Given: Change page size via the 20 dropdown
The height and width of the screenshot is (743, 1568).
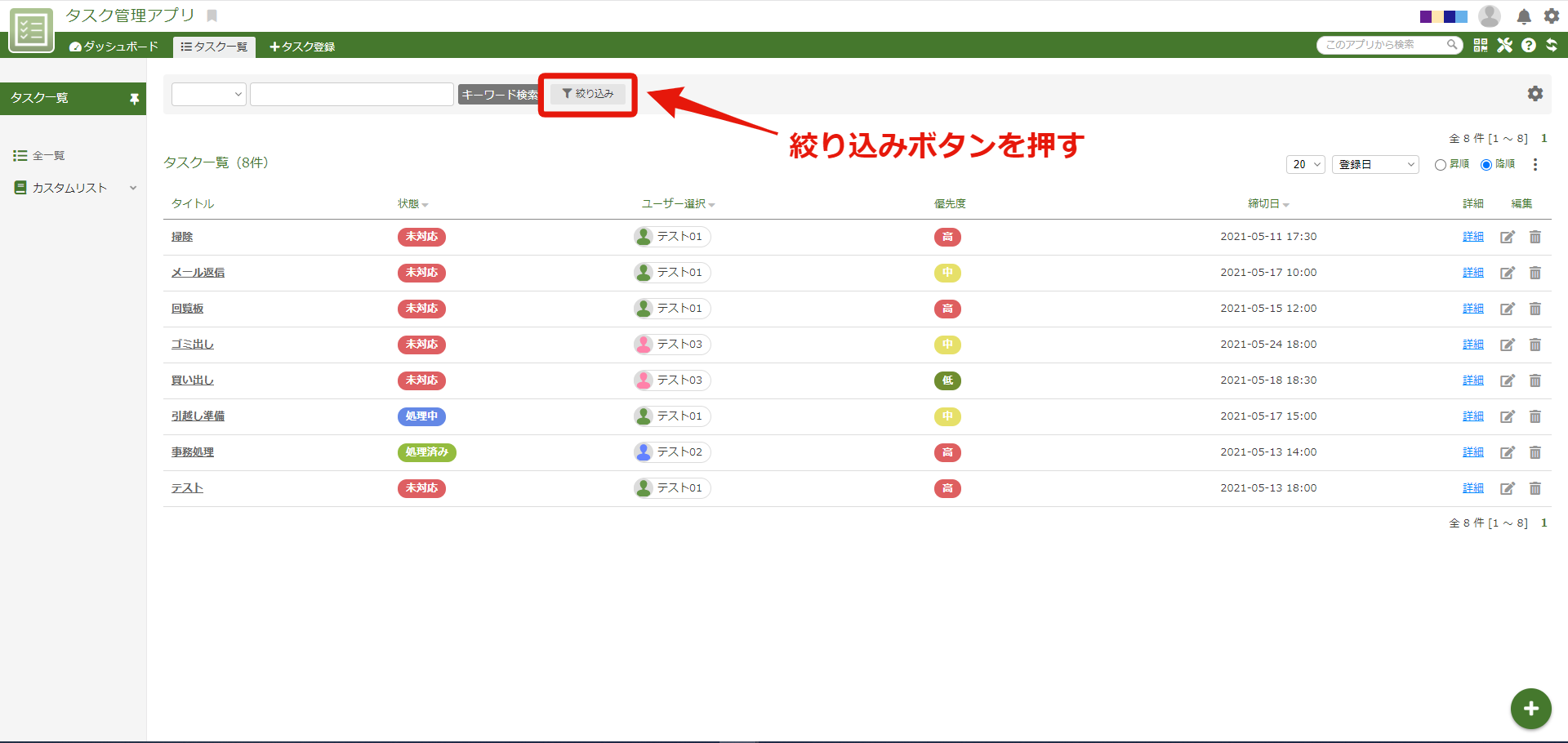Looking at the screenshot, I should pyautogui.click(x=1305, y=164).
